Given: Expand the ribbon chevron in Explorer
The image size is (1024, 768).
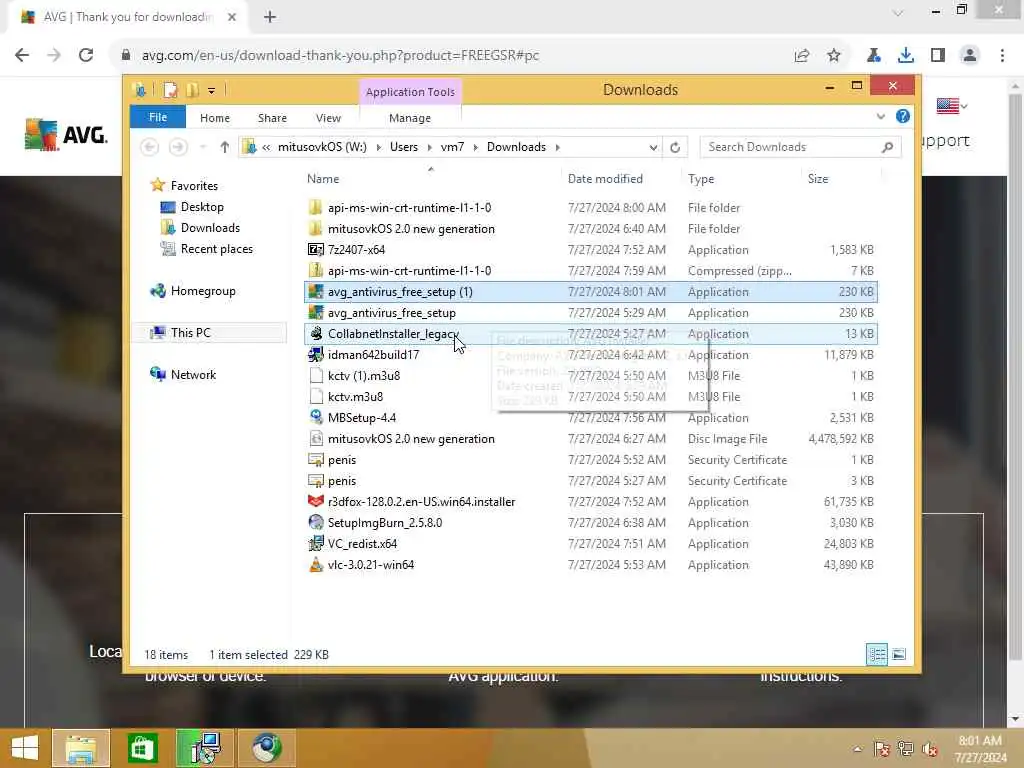Looking at the screenshot, I should [x=881, y=116].
